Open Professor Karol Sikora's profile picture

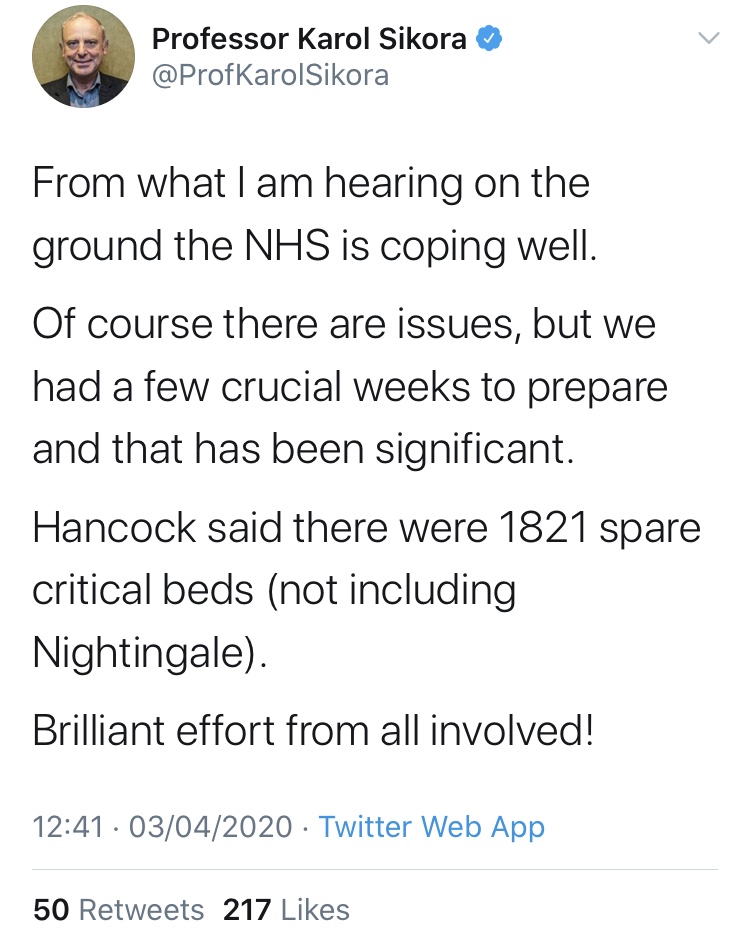[x=83, y=56]
